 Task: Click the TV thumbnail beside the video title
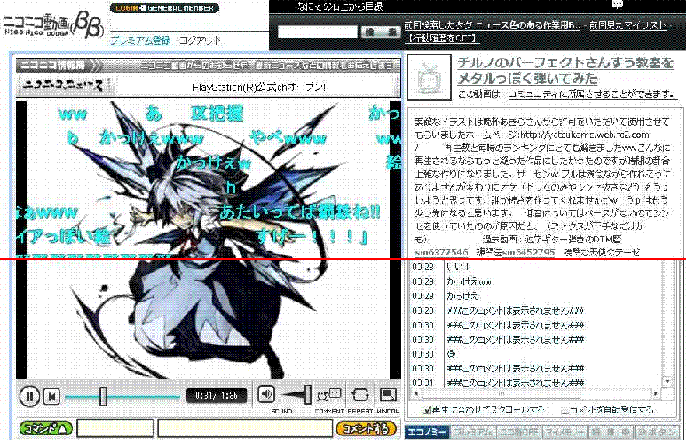tap(429, 77)
